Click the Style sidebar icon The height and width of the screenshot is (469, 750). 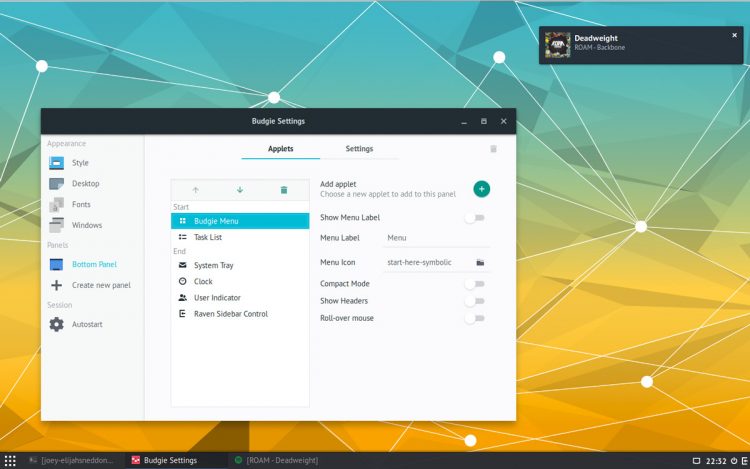tap(56, 163)
